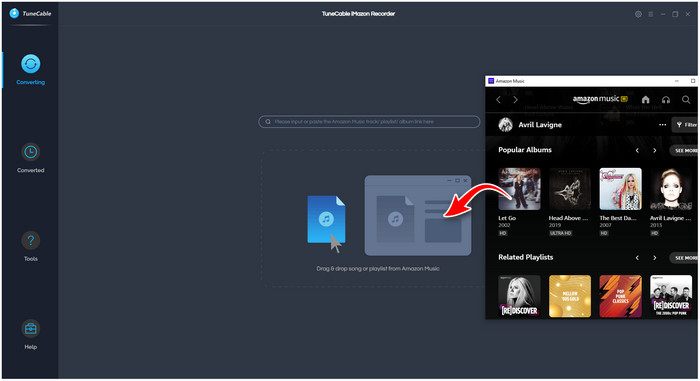Show previous Related Playlists
The image size is (700, 381).
[637, 258]
